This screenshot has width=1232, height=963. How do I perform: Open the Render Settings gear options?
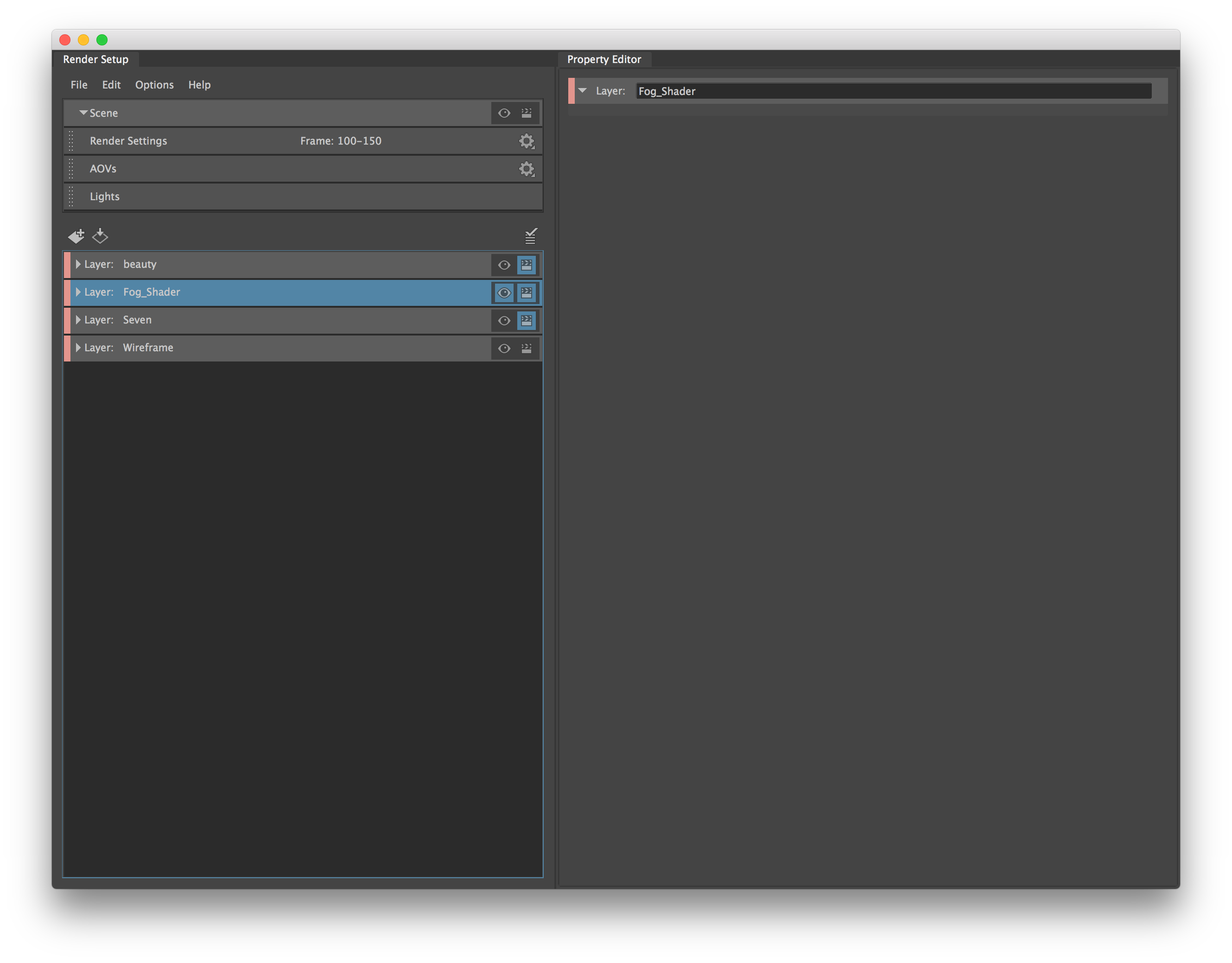point(526,141)
